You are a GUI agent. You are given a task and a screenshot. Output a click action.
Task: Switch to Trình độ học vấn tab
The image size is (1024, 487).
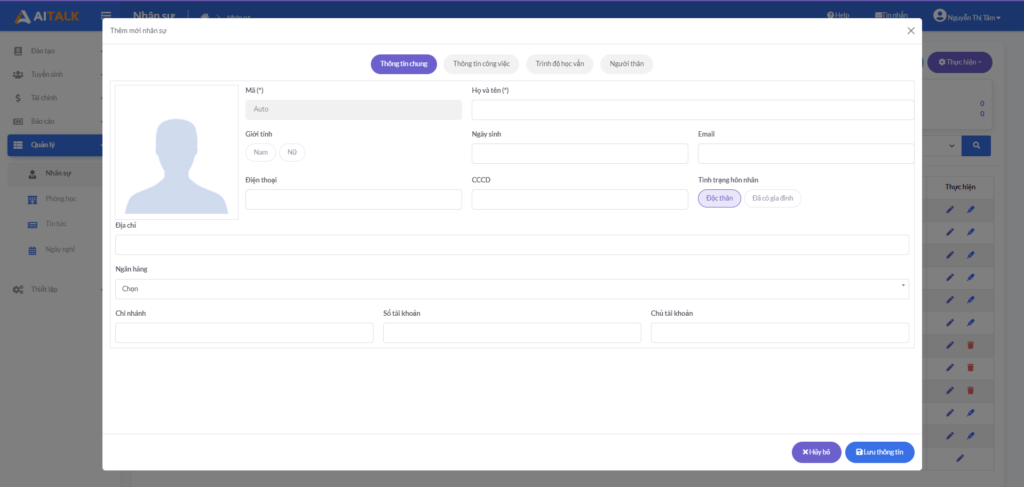coord(560,64)
